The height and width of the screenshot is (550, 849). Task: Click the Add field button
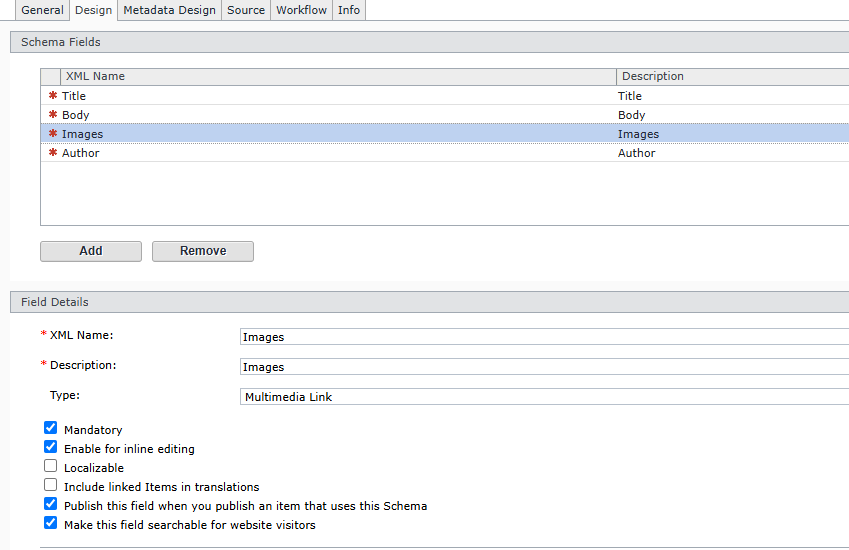[91, 251]
